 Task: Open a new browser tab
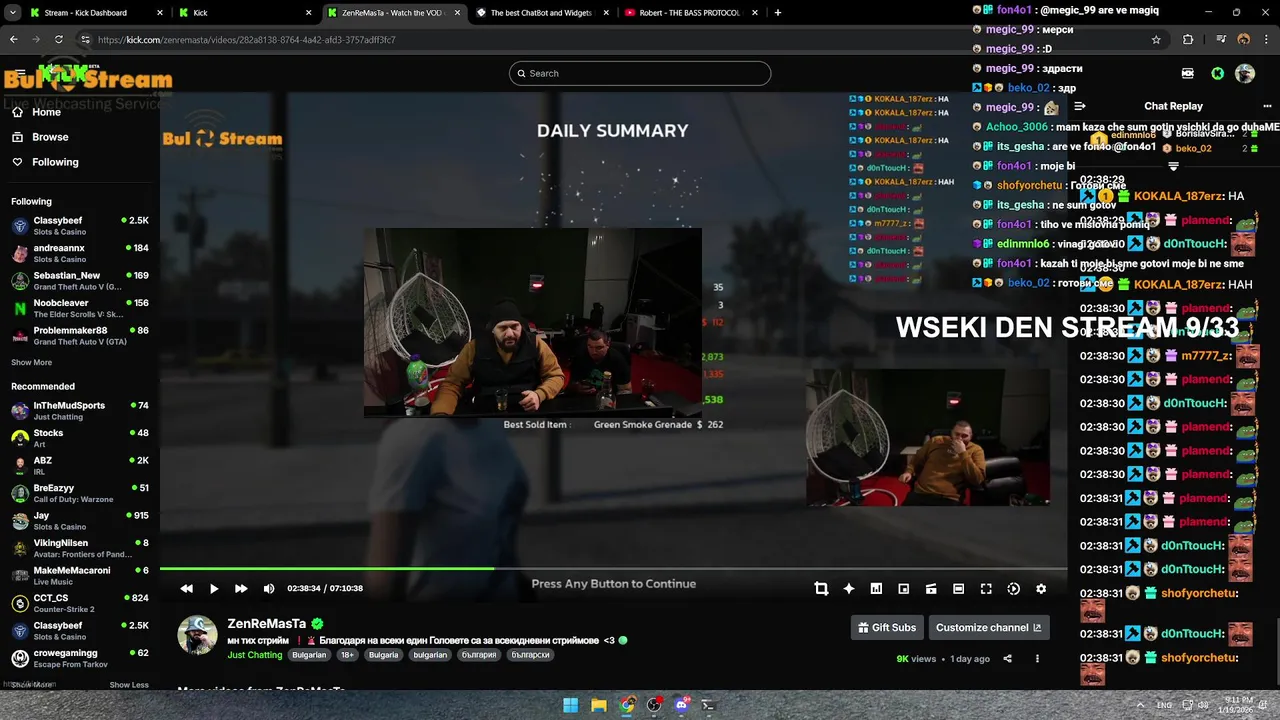tap(778, 13)
